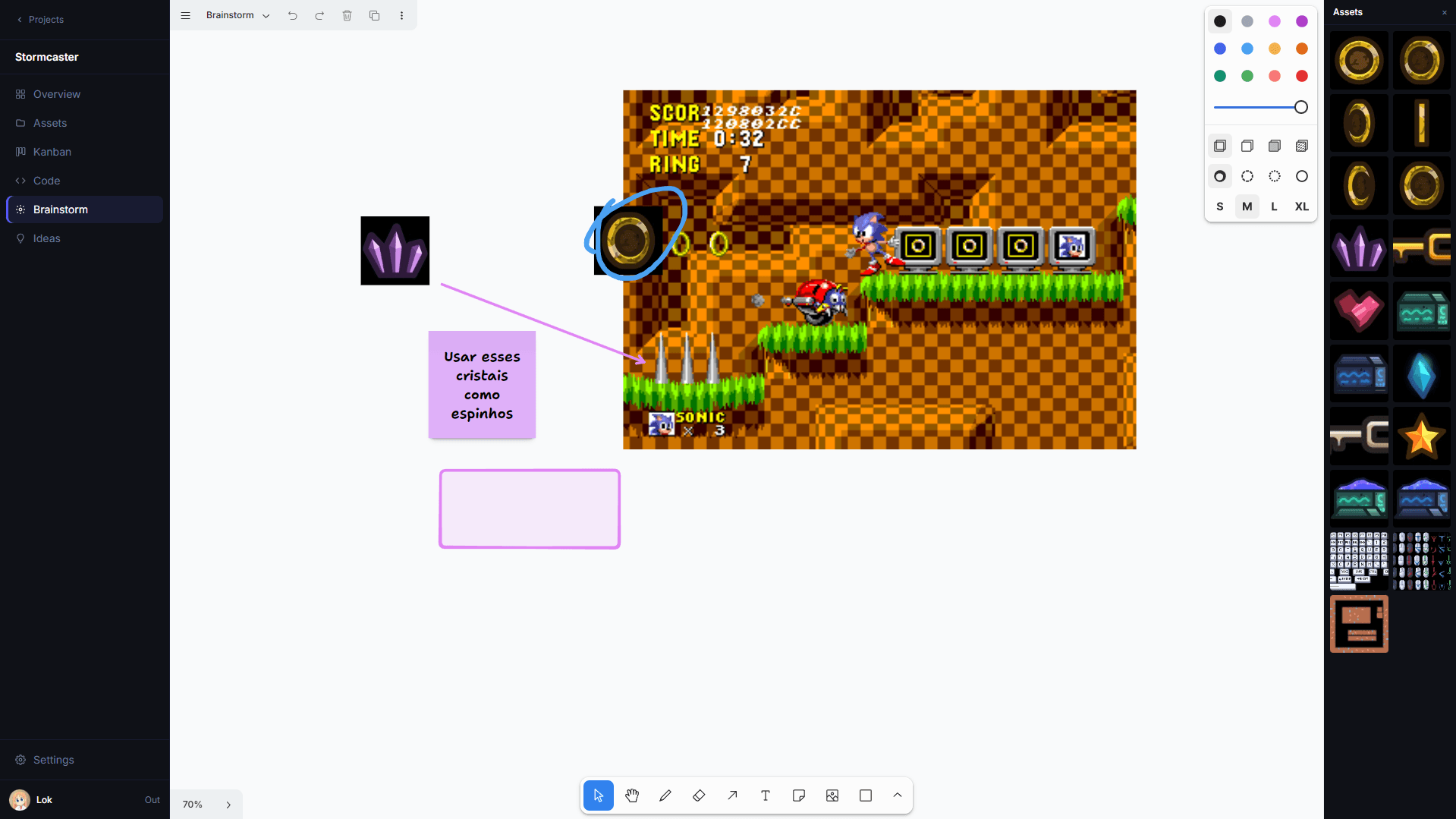
Task: Pick the pencil draw tool
Action: [x=665, y=795]
